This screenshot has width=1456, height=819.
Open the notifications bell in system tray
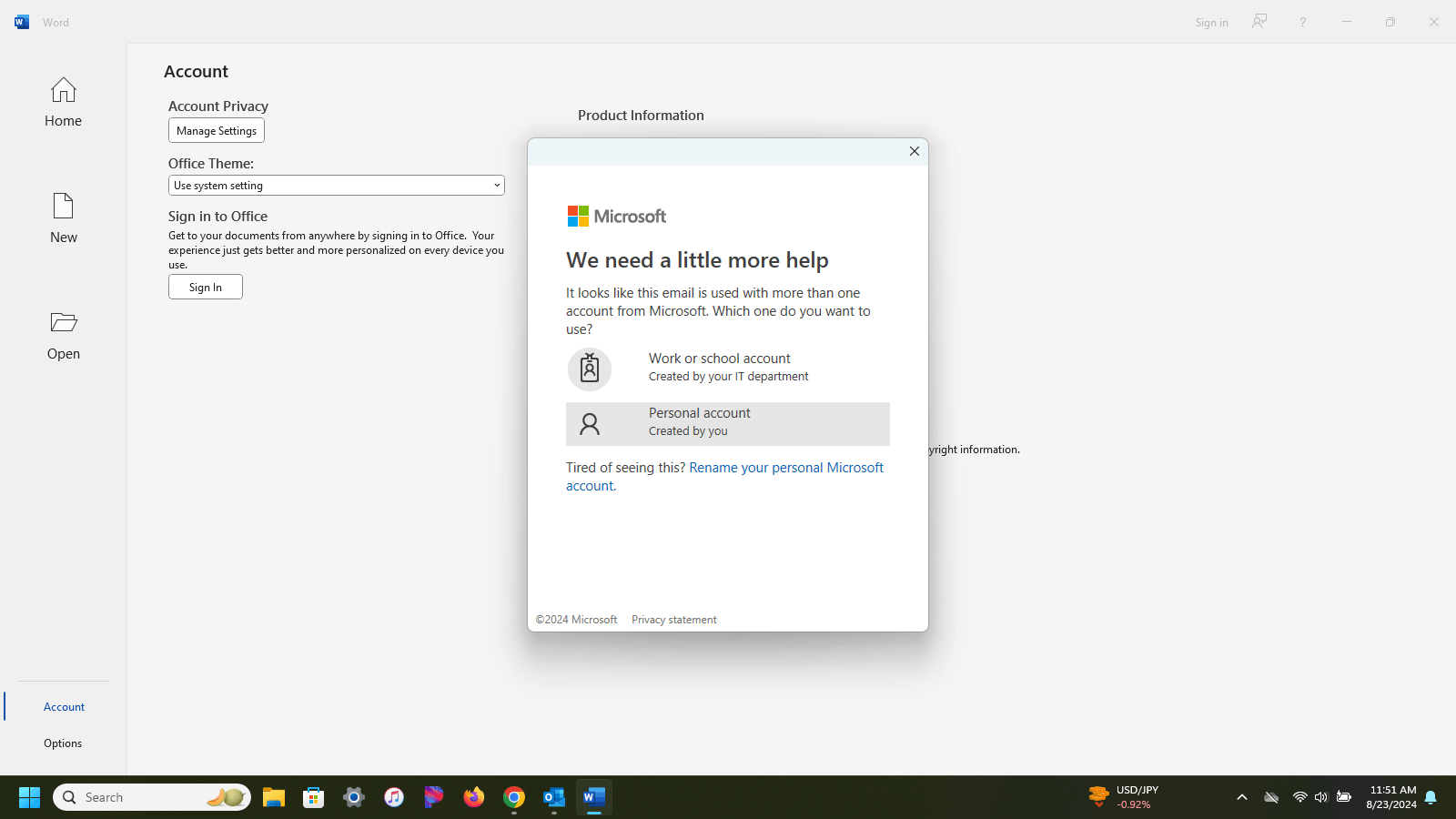(x=1431, y=797)
